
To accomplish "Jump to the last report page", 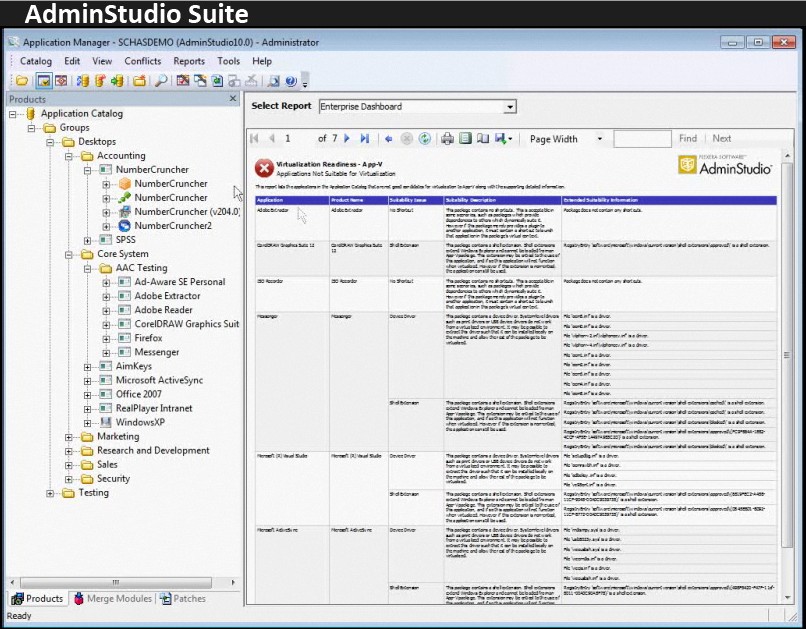I will point(366,139).
